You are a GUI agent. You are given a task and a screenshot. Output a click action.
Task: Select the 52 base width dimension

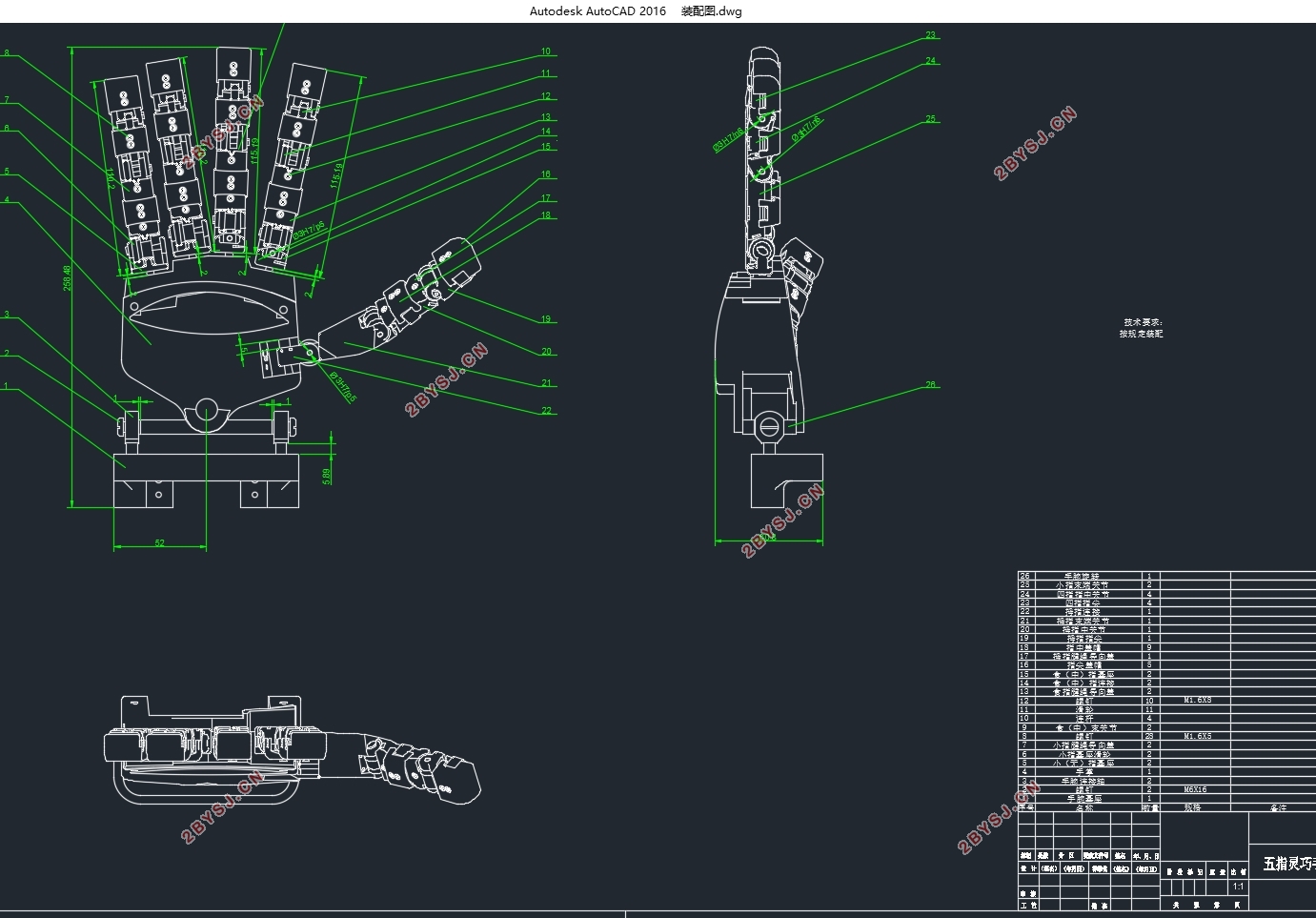(x=159, y=543)
